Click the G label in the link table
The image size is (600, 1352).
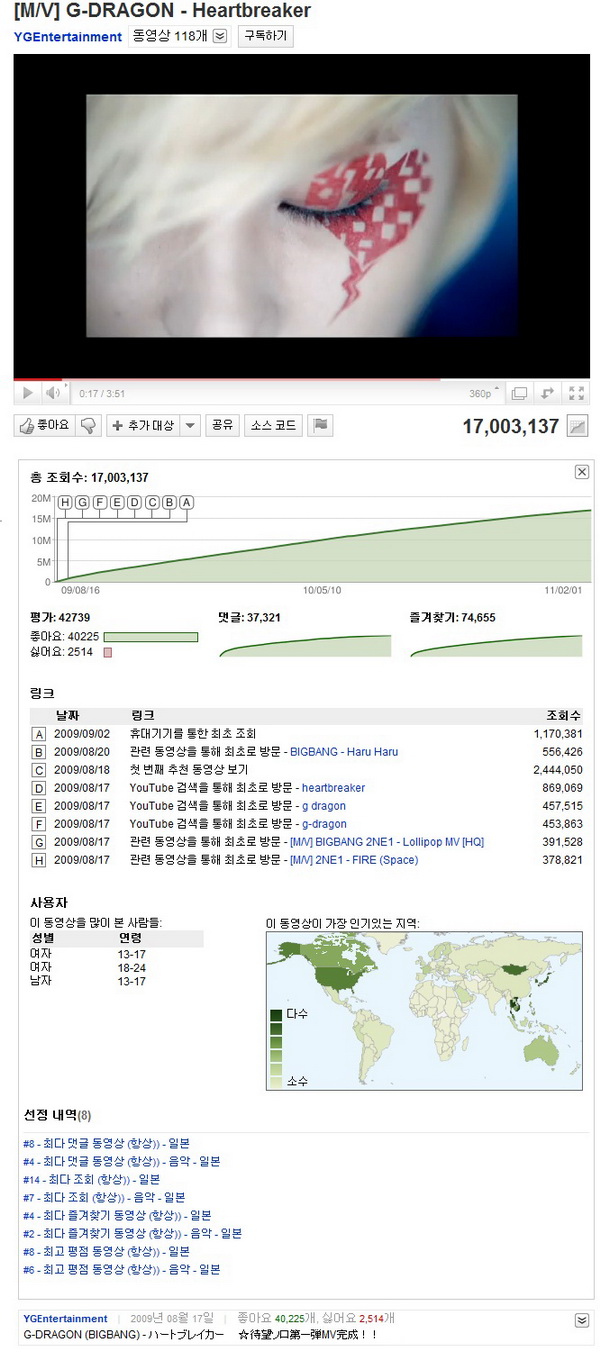(x=39, y=842)
